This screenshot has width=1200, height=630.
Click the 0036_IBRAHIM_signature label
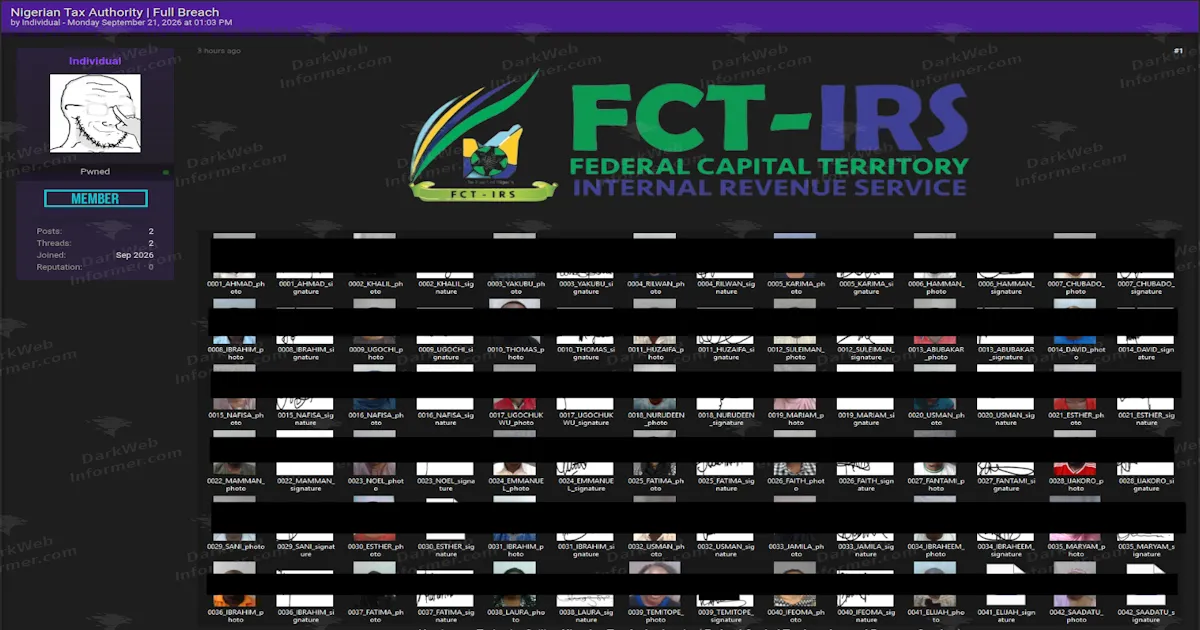point(306,615)
